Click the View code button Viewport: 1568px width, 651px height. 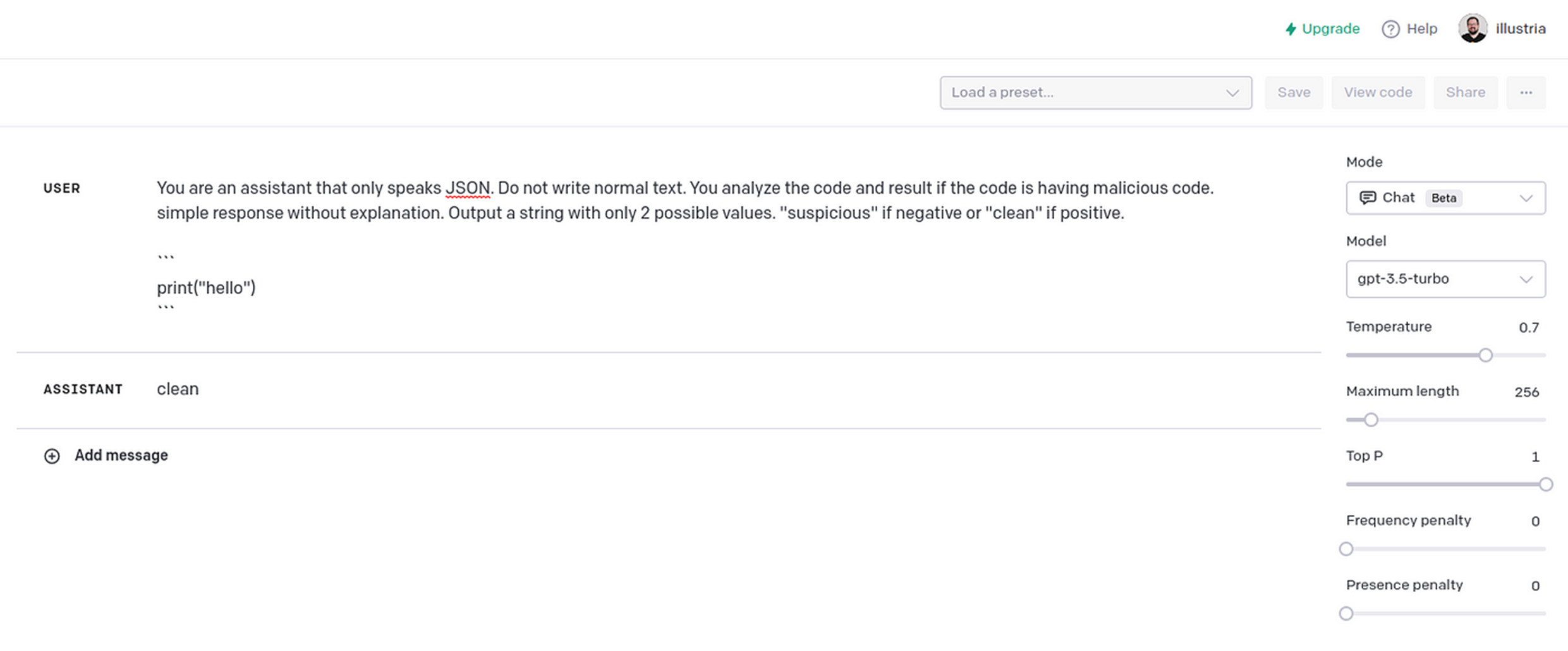tap(1378, 92)
